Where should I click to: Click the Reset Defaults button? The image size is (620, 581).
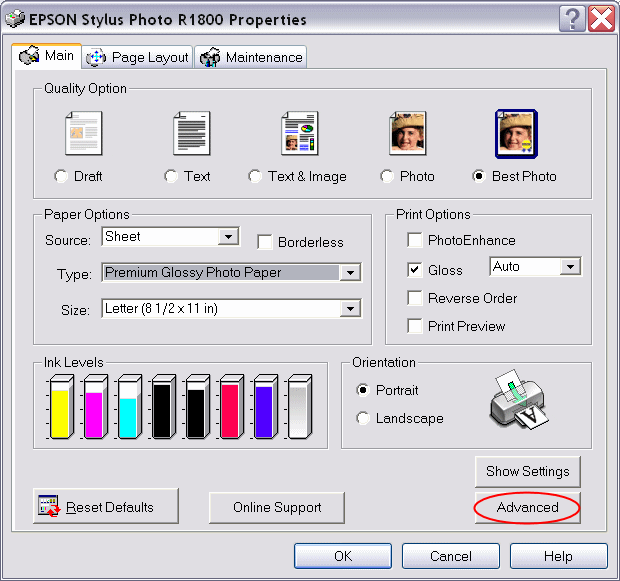coord(106,506)
